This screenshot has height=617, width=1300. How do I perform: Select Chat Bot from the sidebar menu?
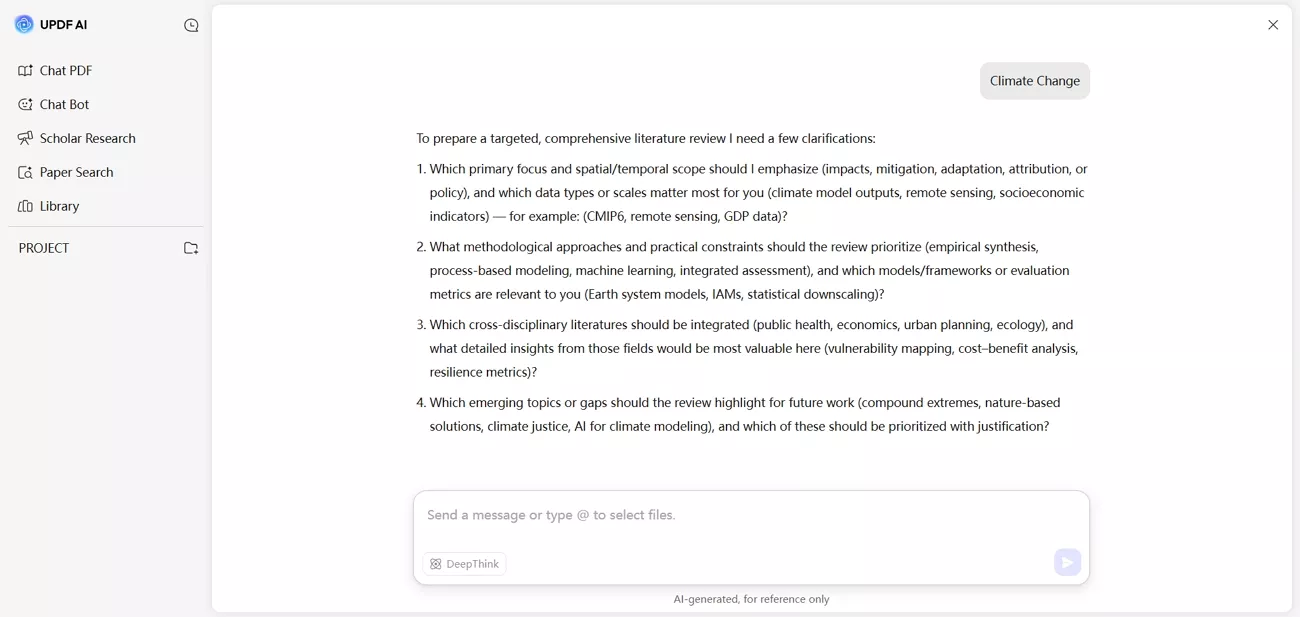63,104
